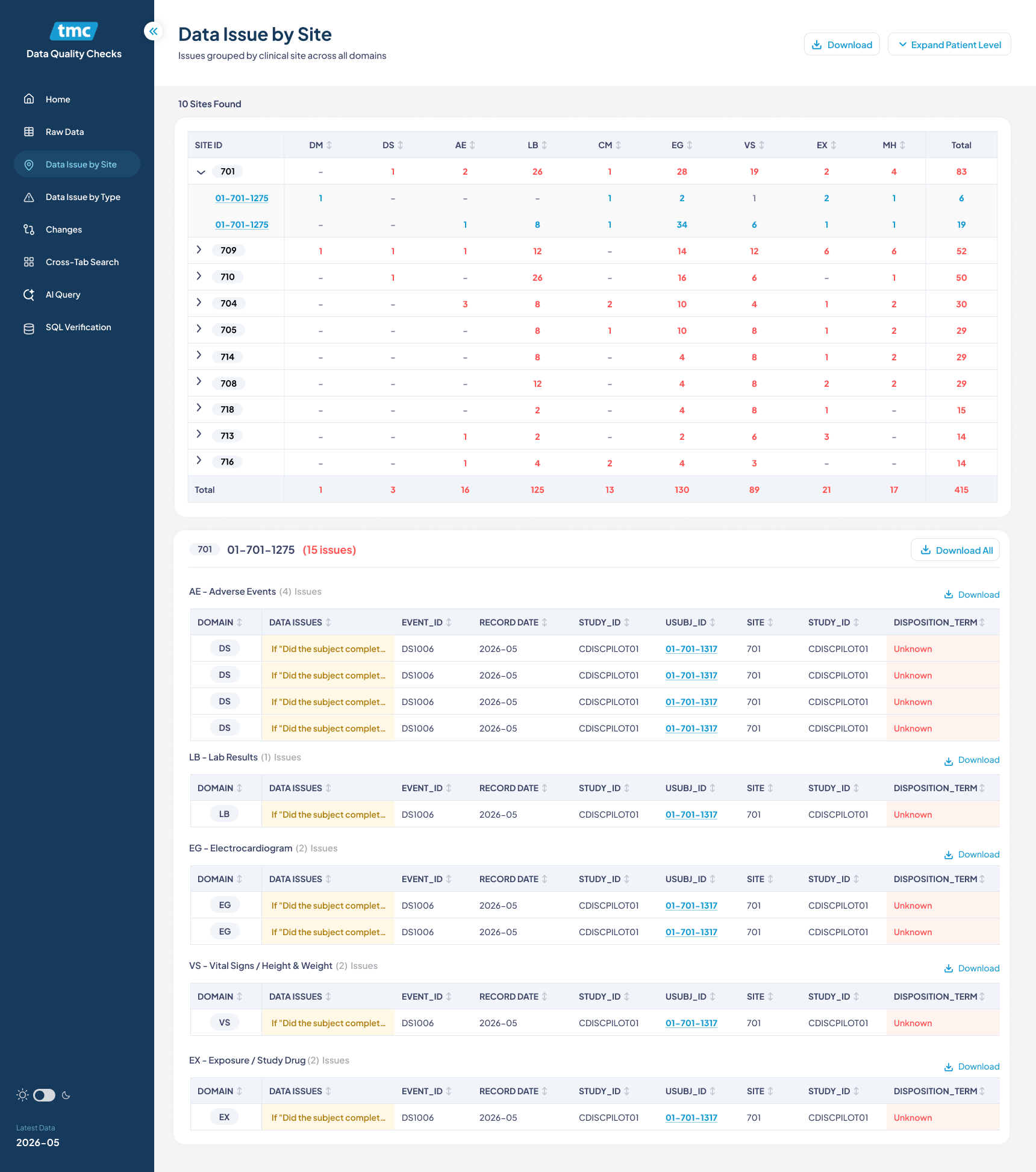Click "10 Sites Found" text
The image size is (1036, 1172).
pyautogui.click(x=210, y=104)
